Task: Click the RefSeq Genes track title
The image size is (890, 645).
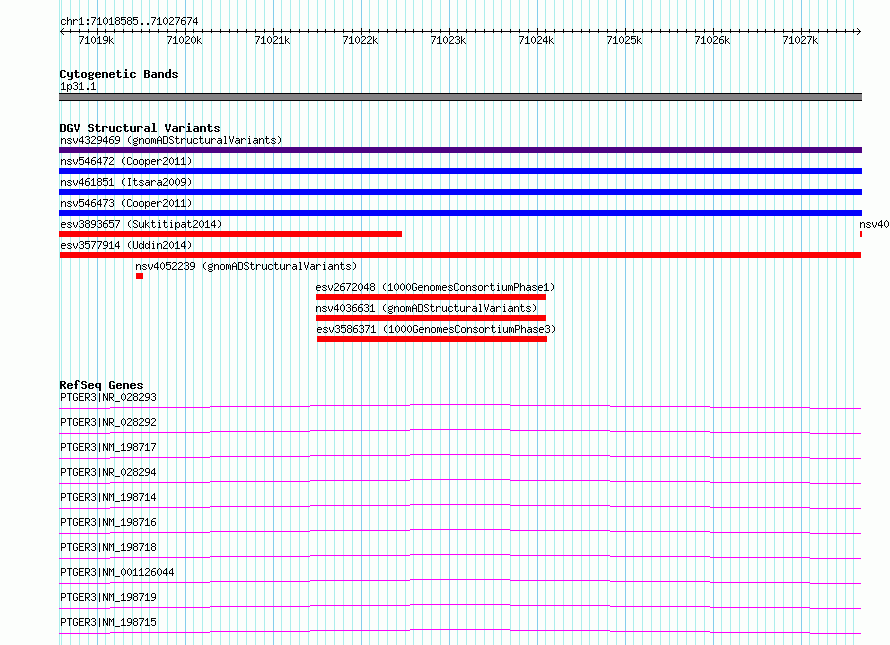Action: point(101,385)
